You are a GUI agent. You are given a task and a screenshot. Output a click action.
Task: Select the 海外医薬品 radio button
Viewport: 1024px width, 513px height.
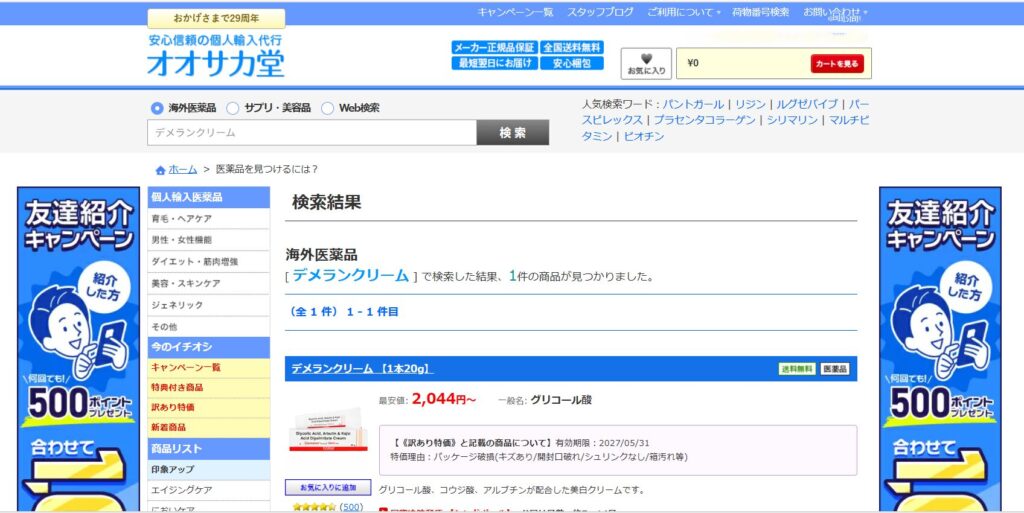157,108
